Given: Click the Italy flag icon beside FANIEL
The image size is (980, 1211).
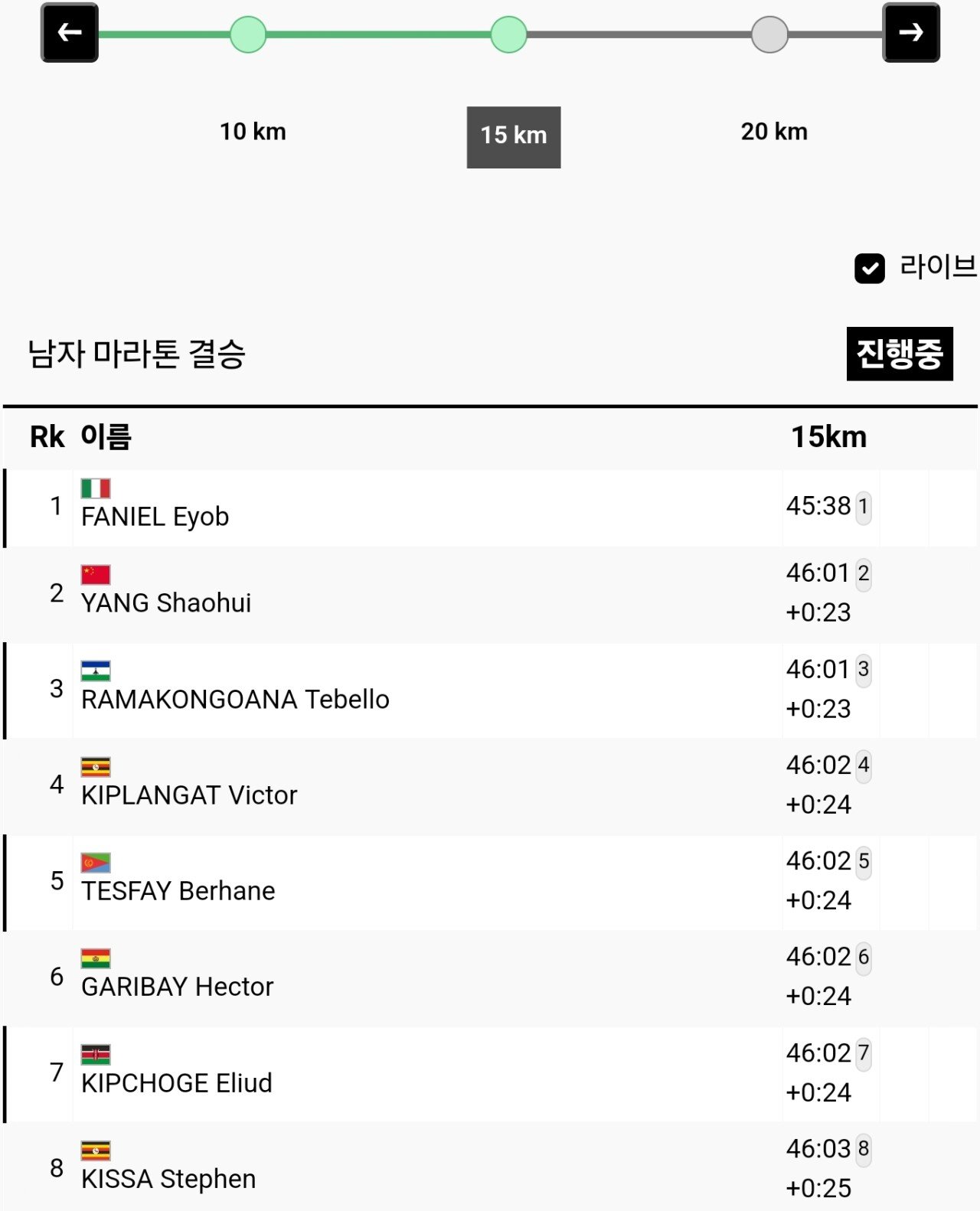Looking at the screenshot, I should (x=96, y=488).
